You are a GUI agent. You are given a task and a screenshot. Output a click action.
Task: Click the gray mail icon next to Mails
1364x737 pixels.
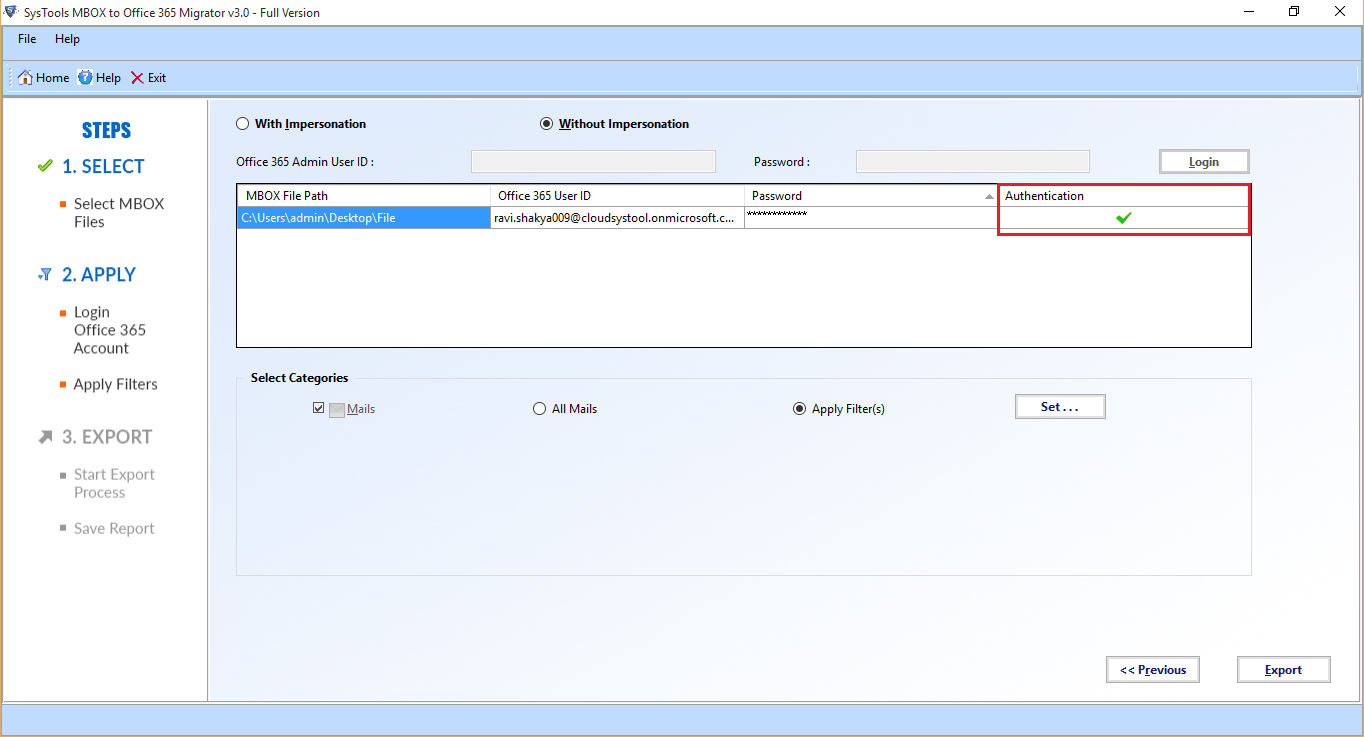337,409
